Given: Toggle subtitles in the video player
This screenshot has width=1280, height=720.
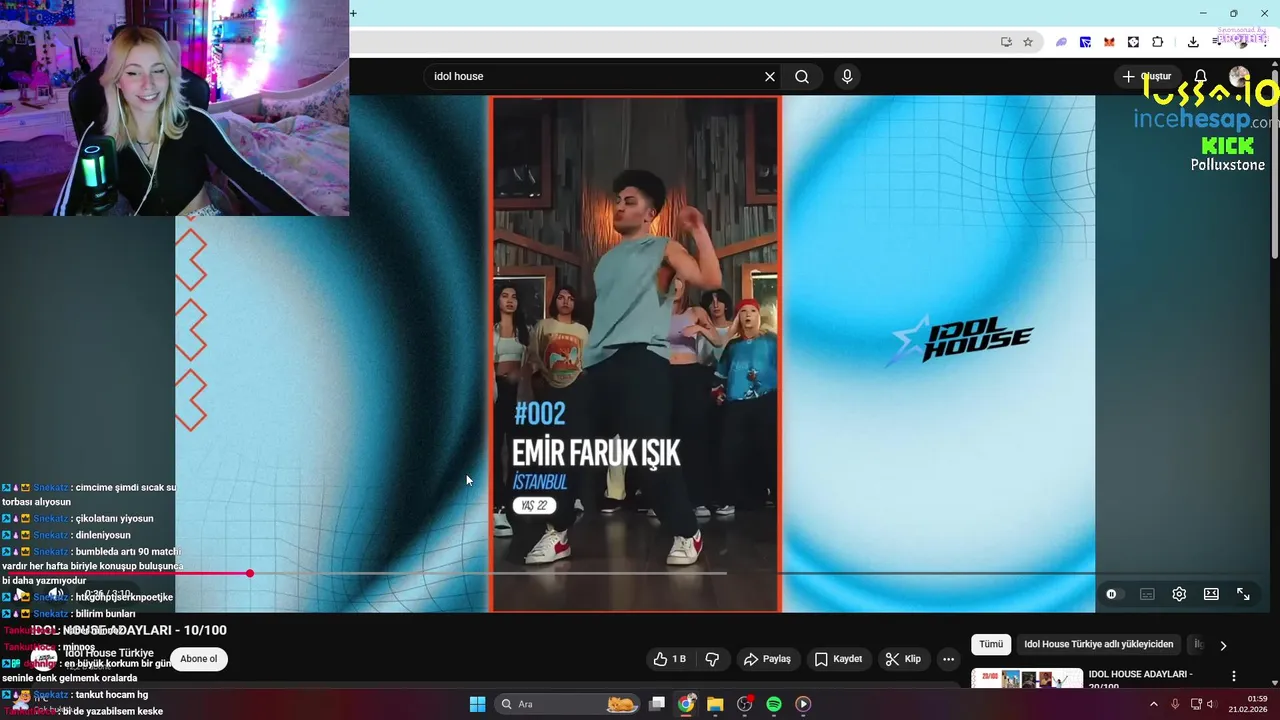Looking at the screenshot, I should click(1147, 594).
